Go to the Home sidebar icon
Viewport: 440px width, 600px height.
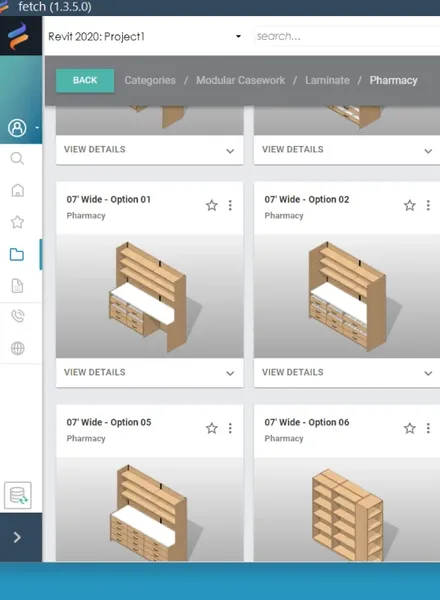[17, 190]
